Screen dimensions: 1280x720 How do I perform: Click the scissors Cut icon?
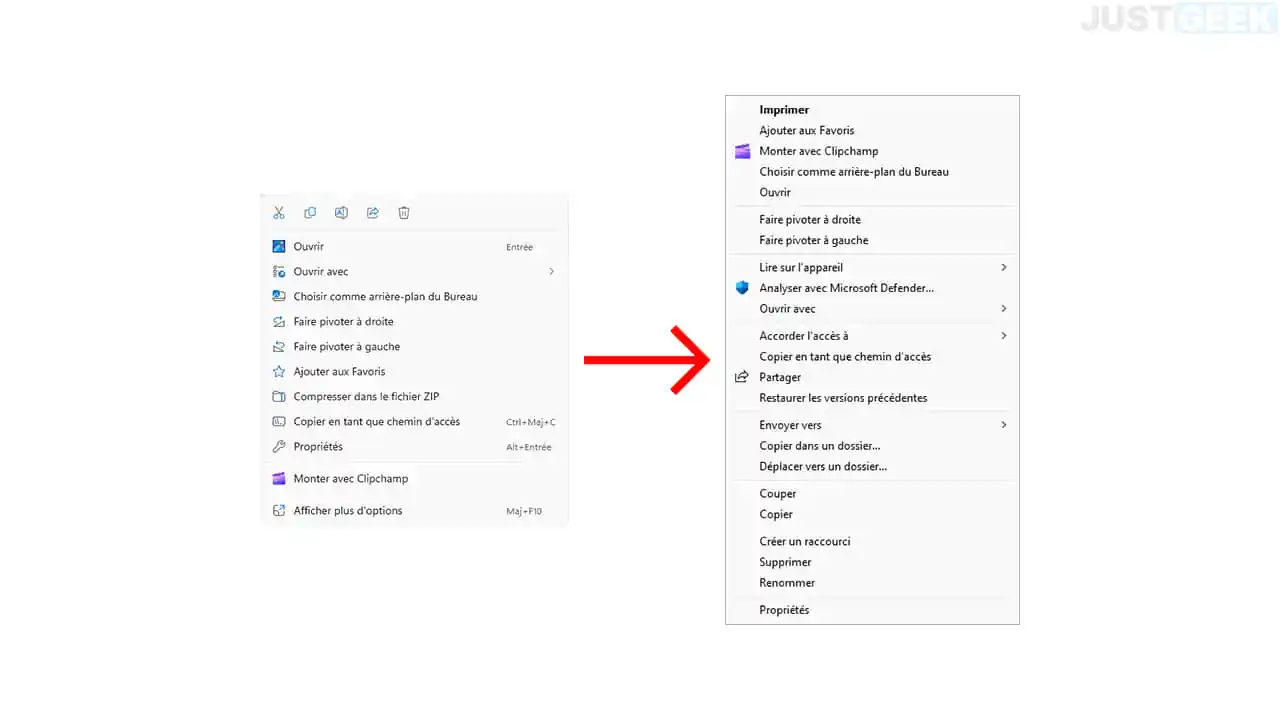[279, 212]
